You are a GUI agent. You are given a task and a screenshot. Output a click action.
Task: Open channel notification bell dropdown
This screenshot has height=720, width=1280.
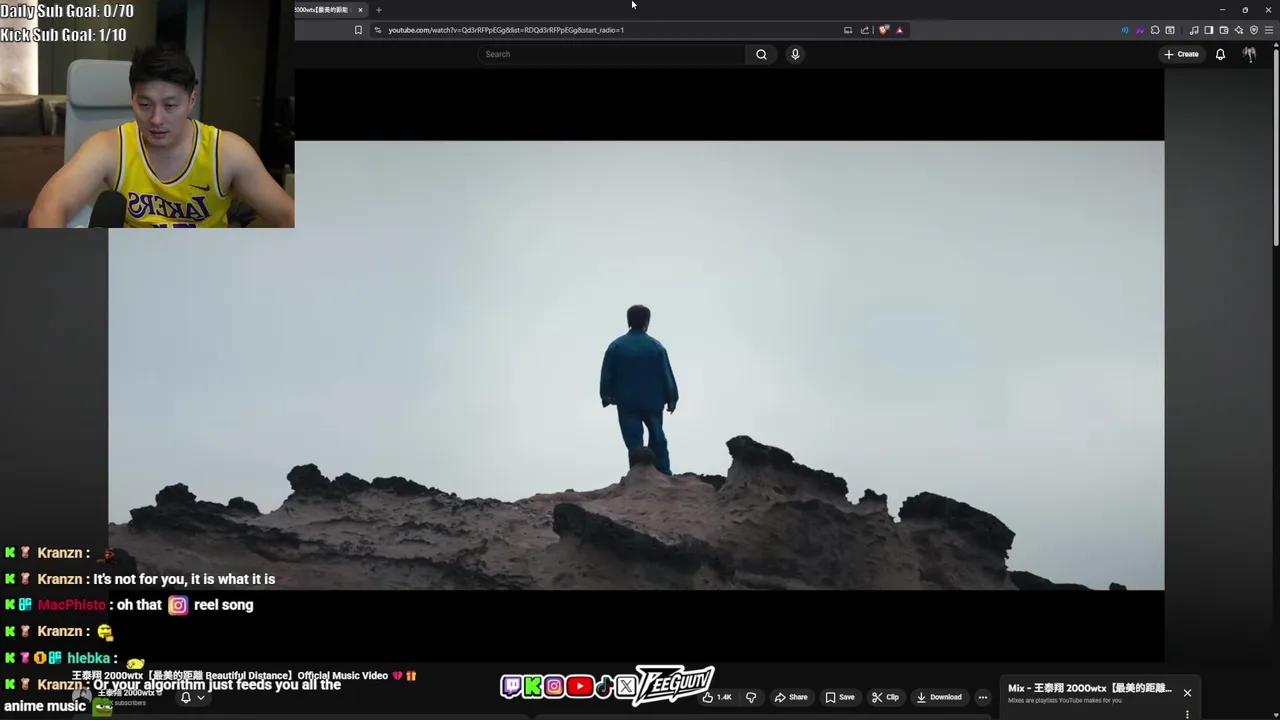coord(192,698)
